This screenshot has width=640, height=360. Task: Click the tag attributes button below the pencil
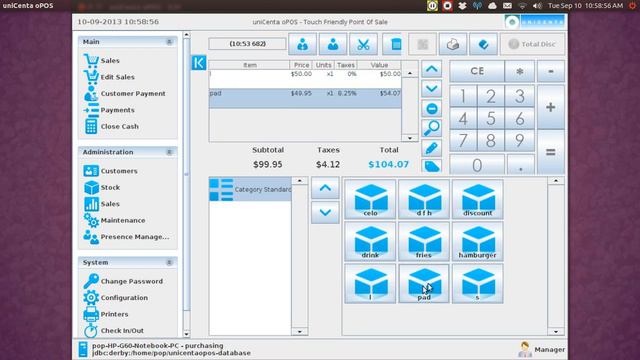click(x=431, y=166)
